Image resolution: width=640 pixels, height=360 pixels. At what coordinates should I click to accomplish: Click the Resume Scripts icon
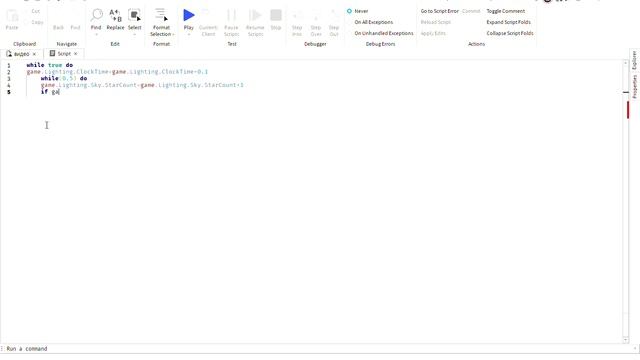tap(255, 16)
